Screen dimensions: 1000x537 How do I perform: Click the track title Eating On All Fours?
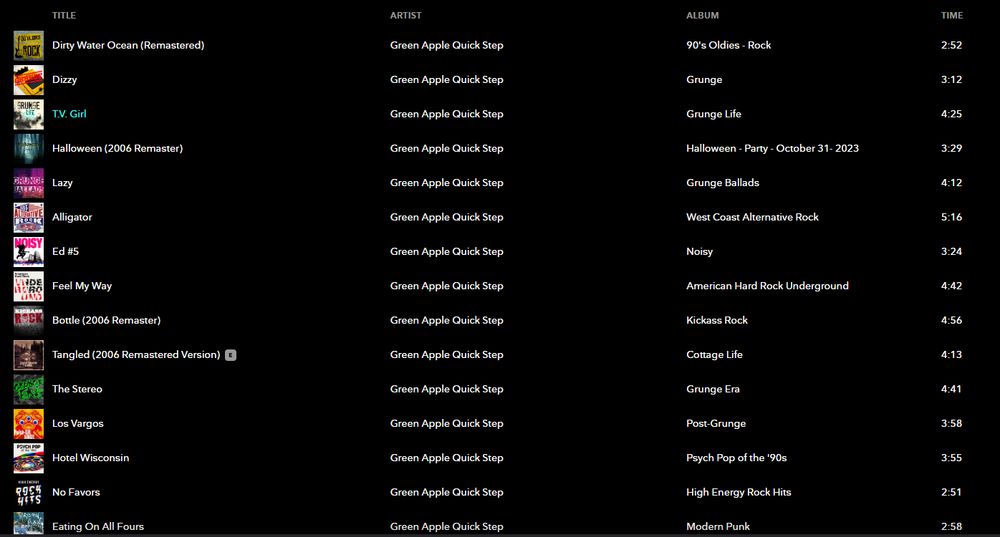[x=98, y=527]
